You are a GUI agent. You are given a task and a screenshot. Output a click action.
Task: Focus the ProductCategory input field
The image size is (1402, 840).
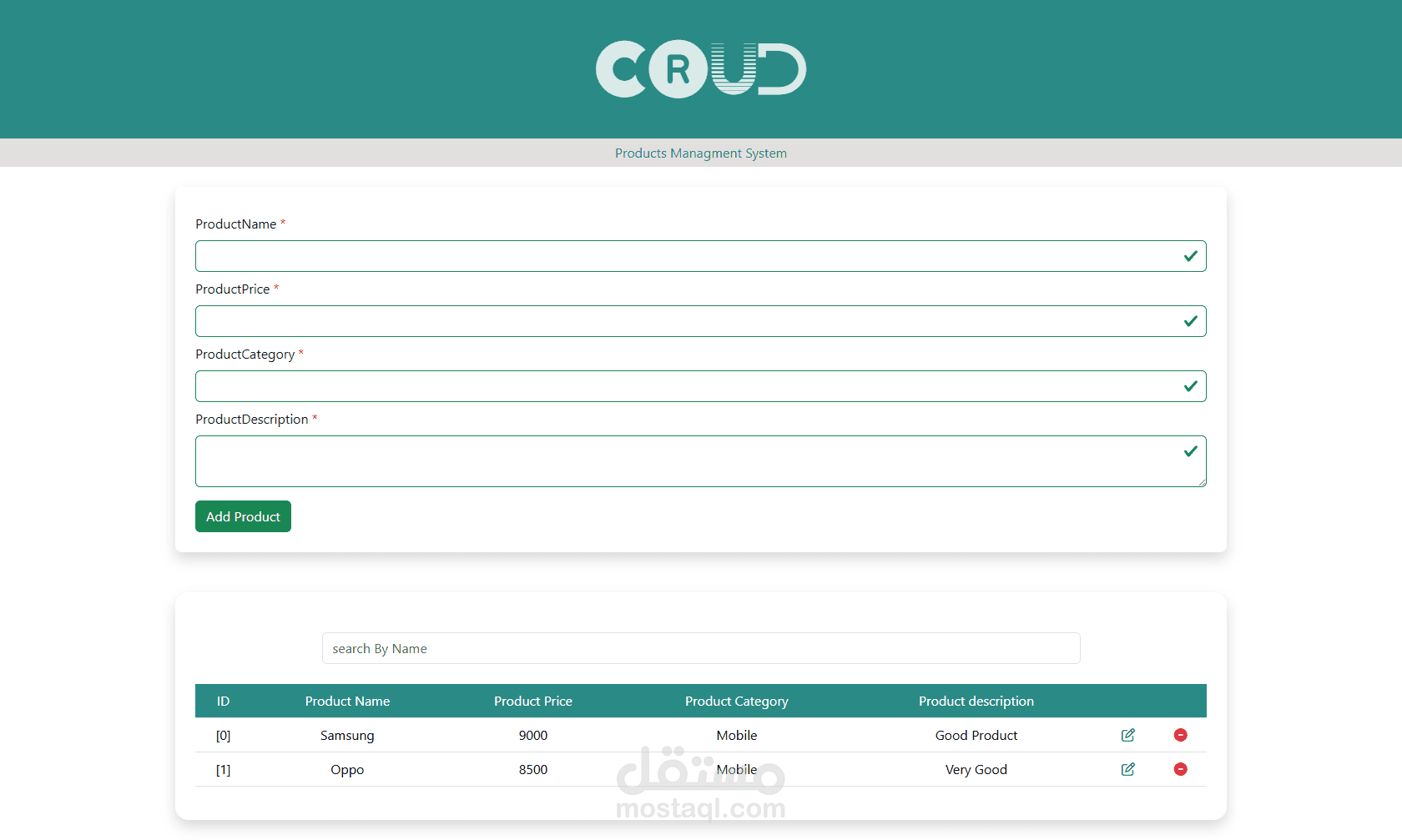tap(701, 386)
